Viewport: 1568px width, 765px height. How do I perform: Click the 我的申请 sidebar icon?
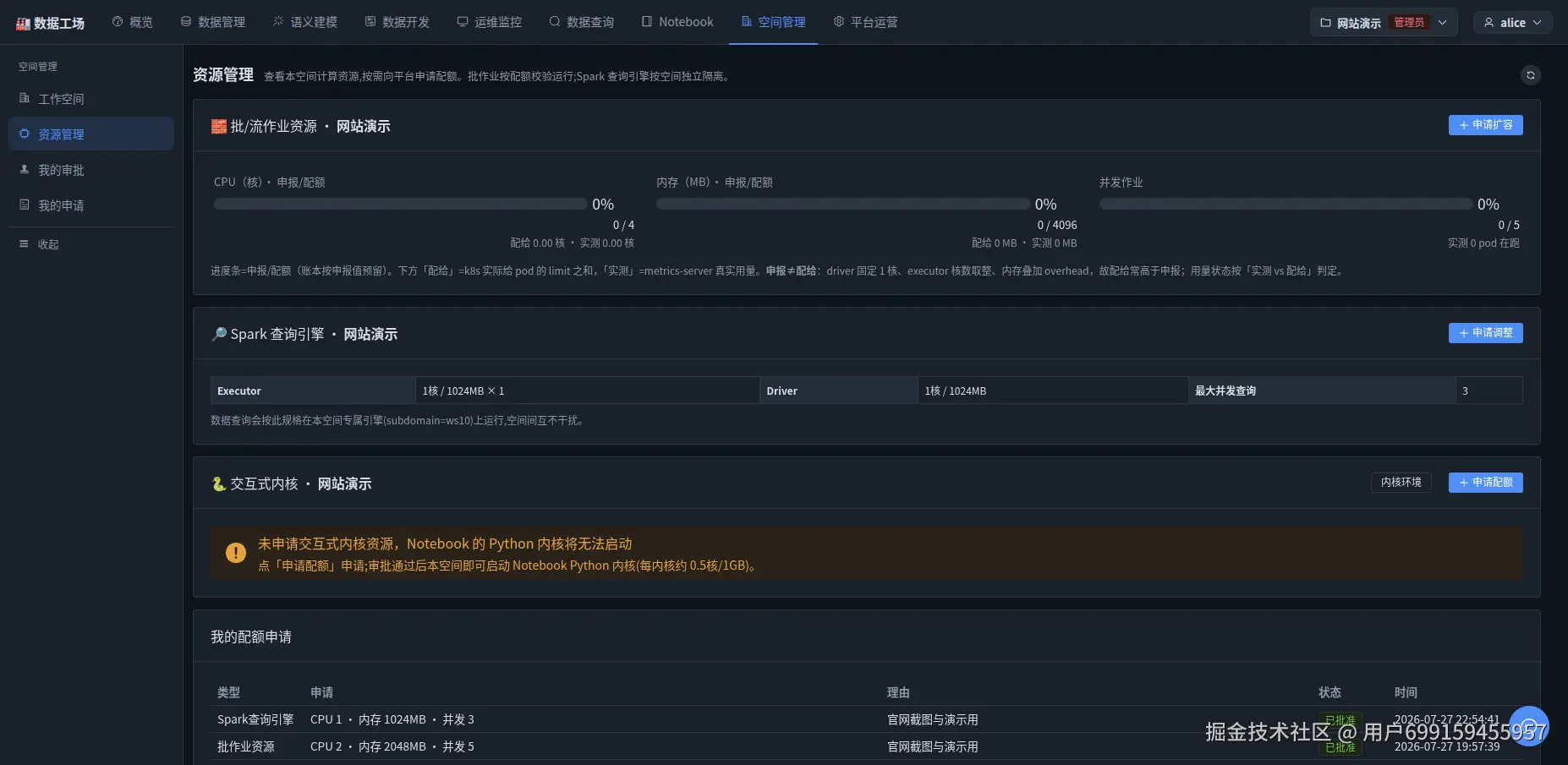coord(25,205)
